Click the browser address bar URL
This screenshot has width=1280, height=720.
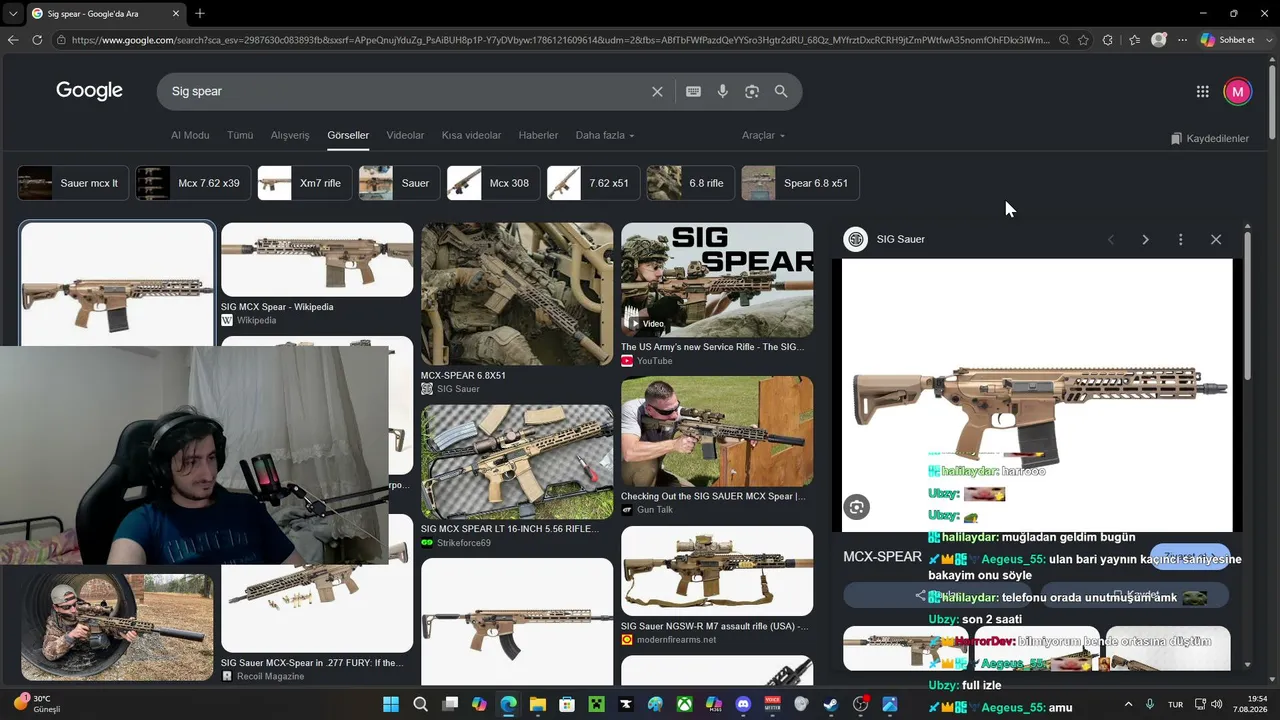point(560,40)
